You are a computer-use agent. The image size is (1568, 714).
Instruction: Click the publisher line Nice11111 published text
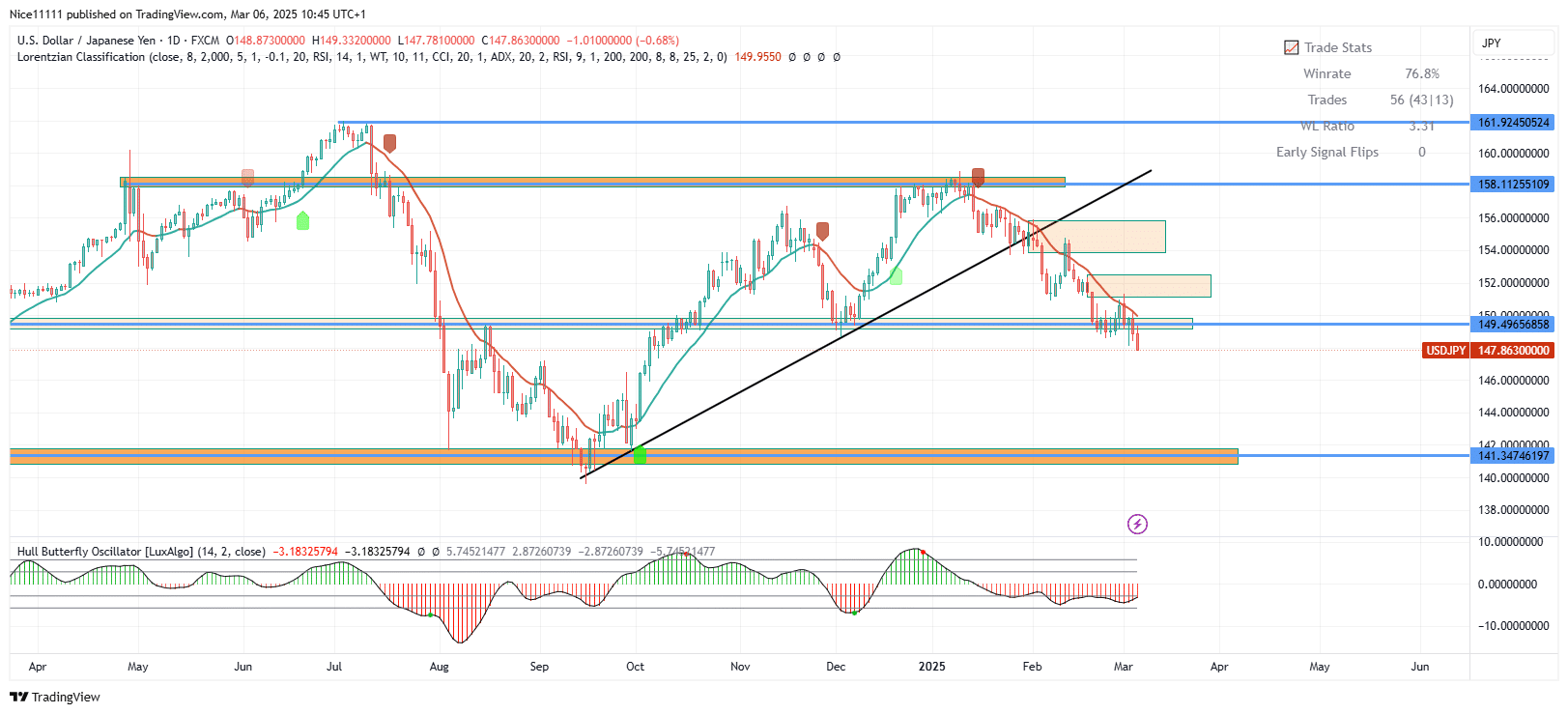pyautogui.click(x=187, y=14)
